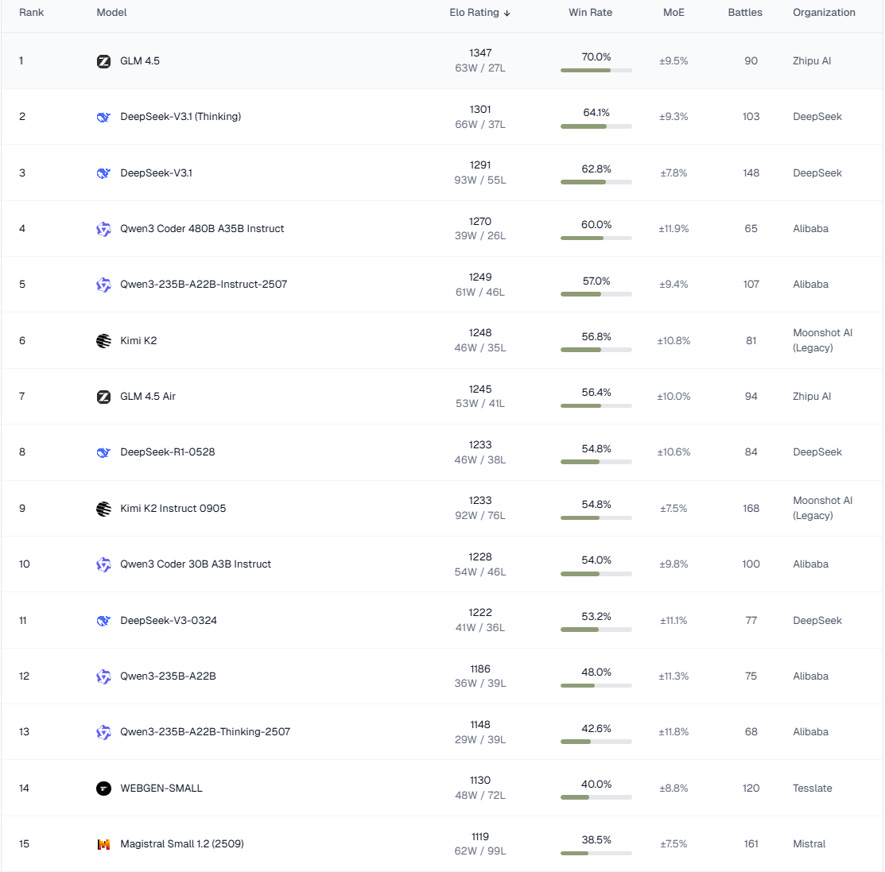
Task: Click the 48.0% win rate progress bar
Action: coord(596,686)
